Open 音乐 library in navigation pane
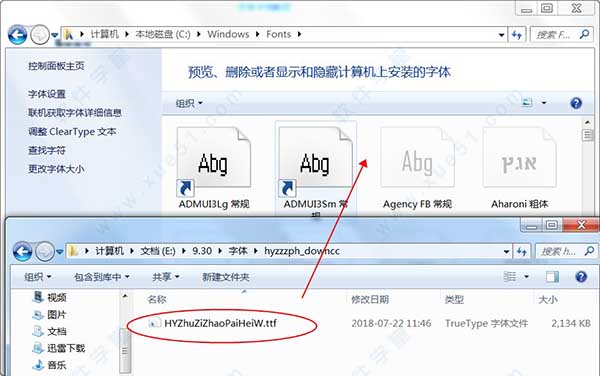The height and width of the screenshot is (376, 600). point(50,365)
